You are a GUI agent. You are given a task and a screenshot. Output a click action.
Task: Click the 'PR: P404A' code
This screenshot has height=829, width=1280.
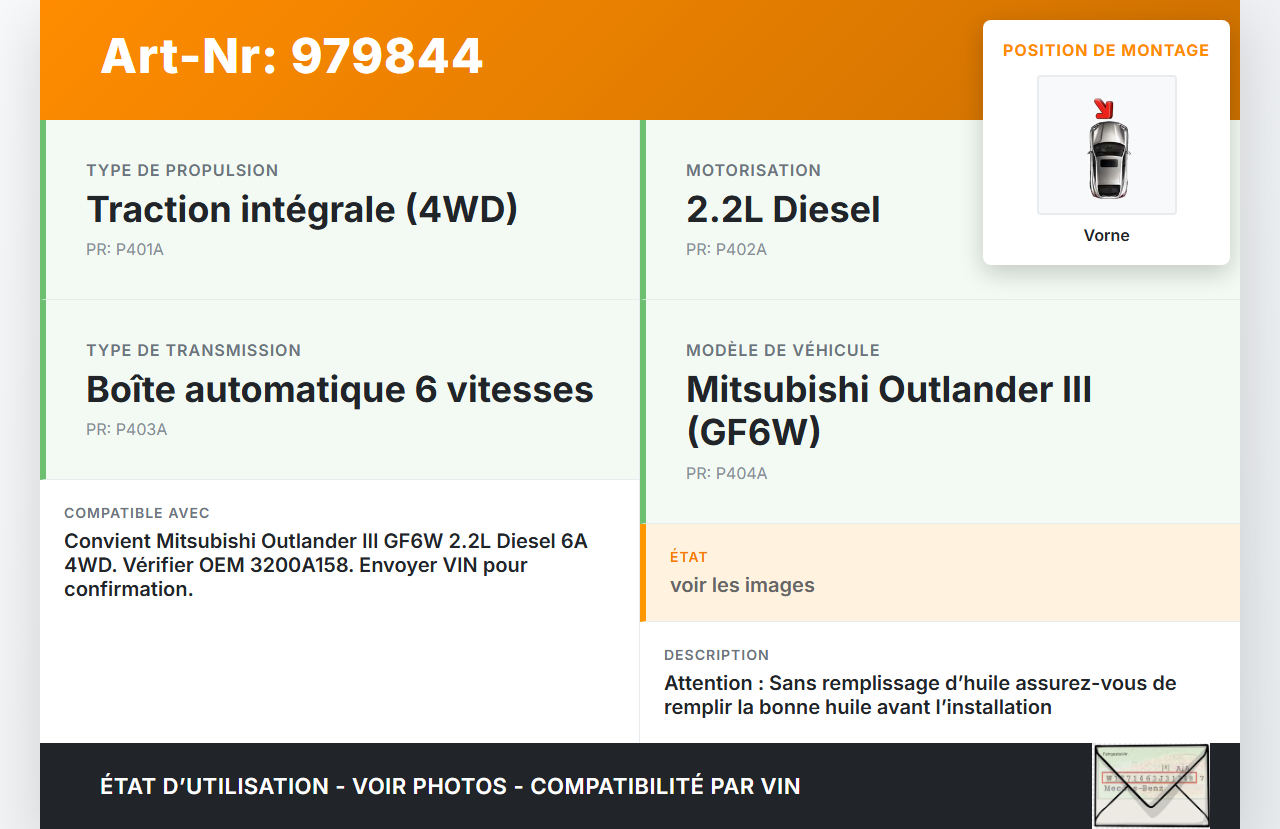(727, 473)
